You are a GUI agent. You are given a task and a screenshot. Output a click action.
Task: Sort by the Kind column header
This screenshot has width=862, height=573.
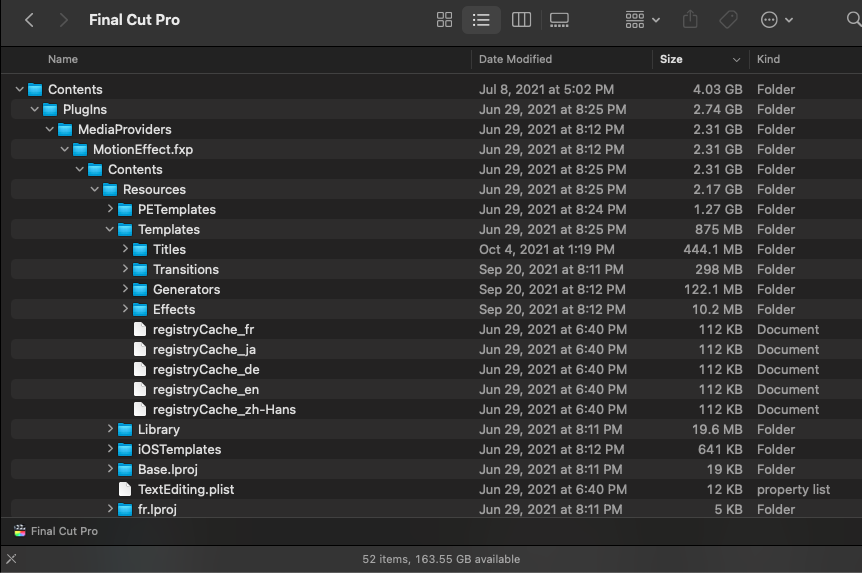(768, 59)
